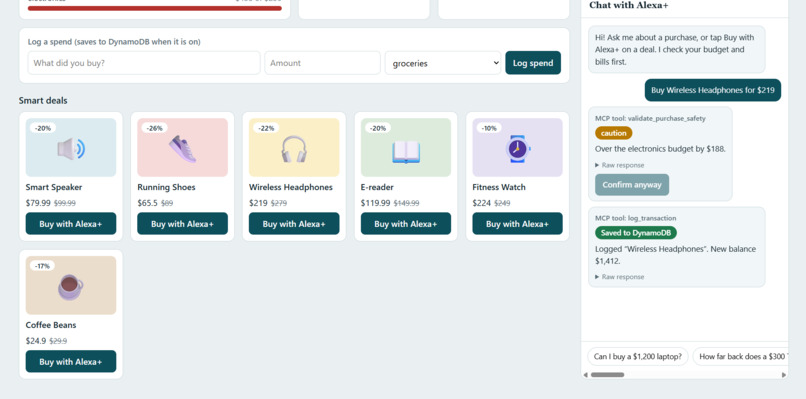Click the E-reader product name

click(377, 187)
